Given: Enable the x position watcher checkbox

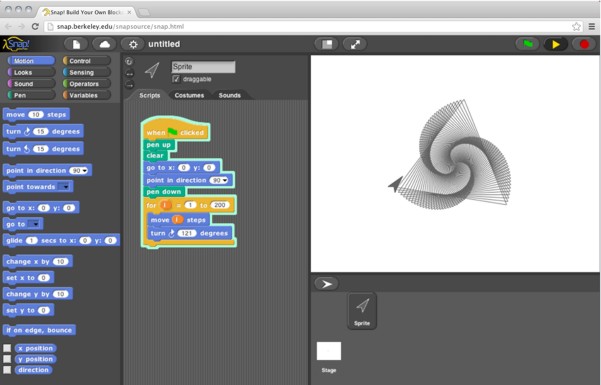Looking at the screenshot, I should pos(7,348).
